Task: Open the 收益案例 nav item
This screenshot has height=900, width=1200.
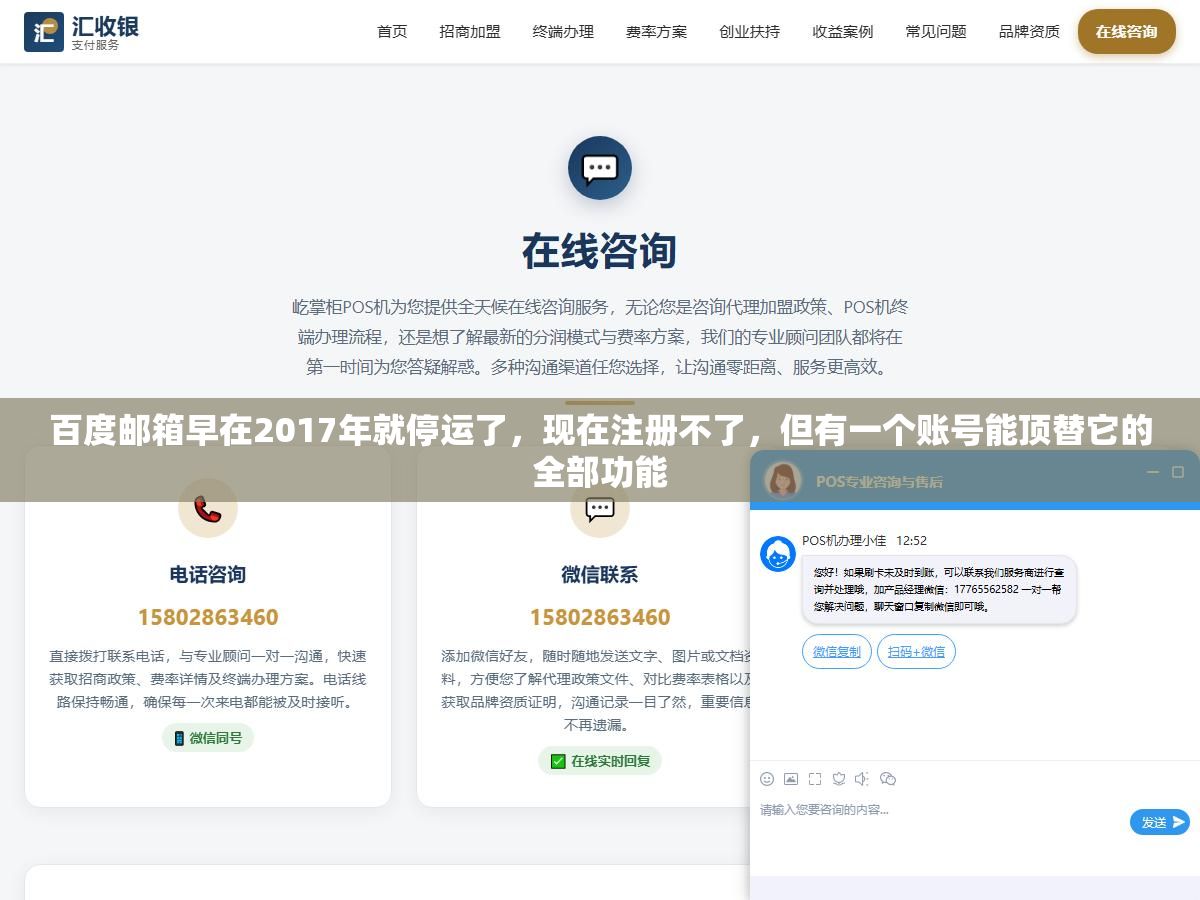Action: tap(843, 32)
